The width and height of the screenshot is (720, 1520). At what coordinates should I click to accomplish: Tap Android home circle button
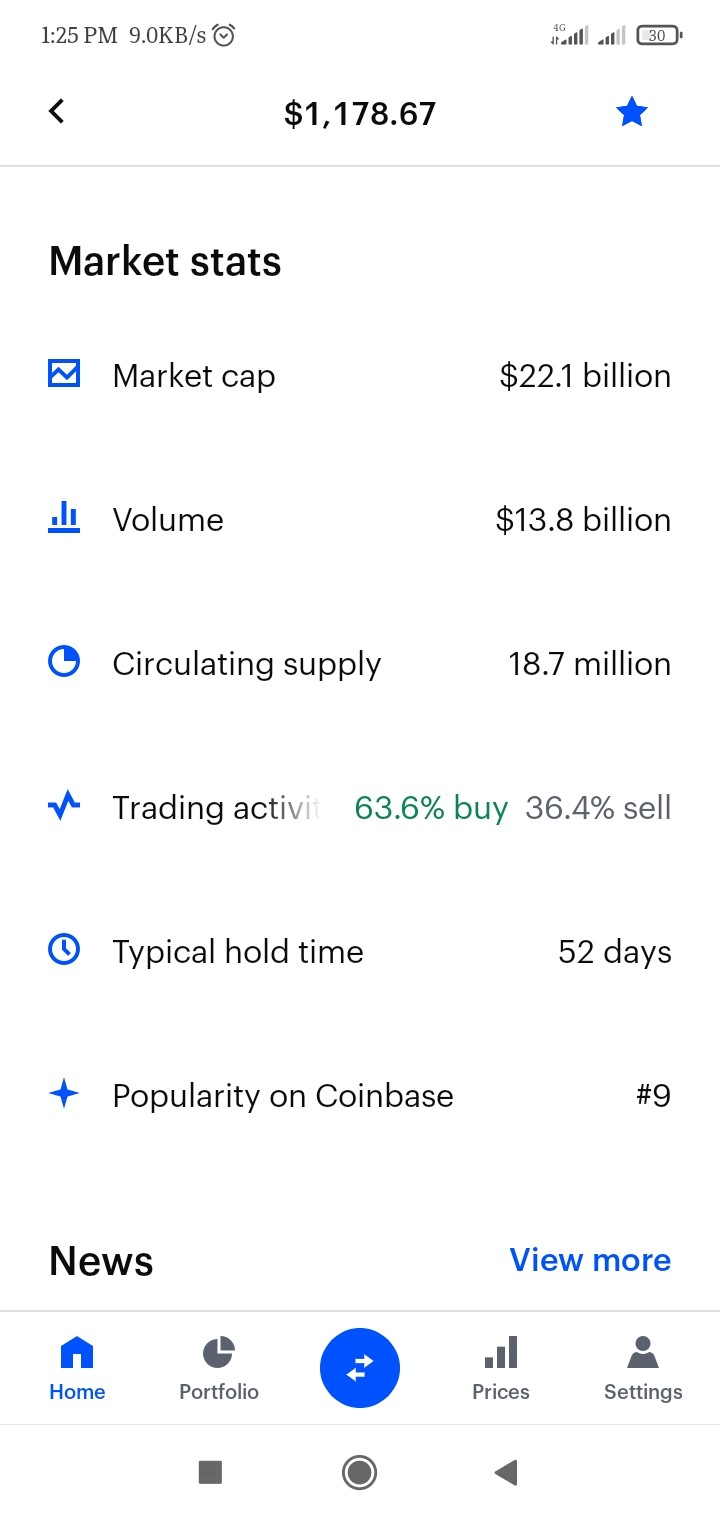click(359, 1472)
